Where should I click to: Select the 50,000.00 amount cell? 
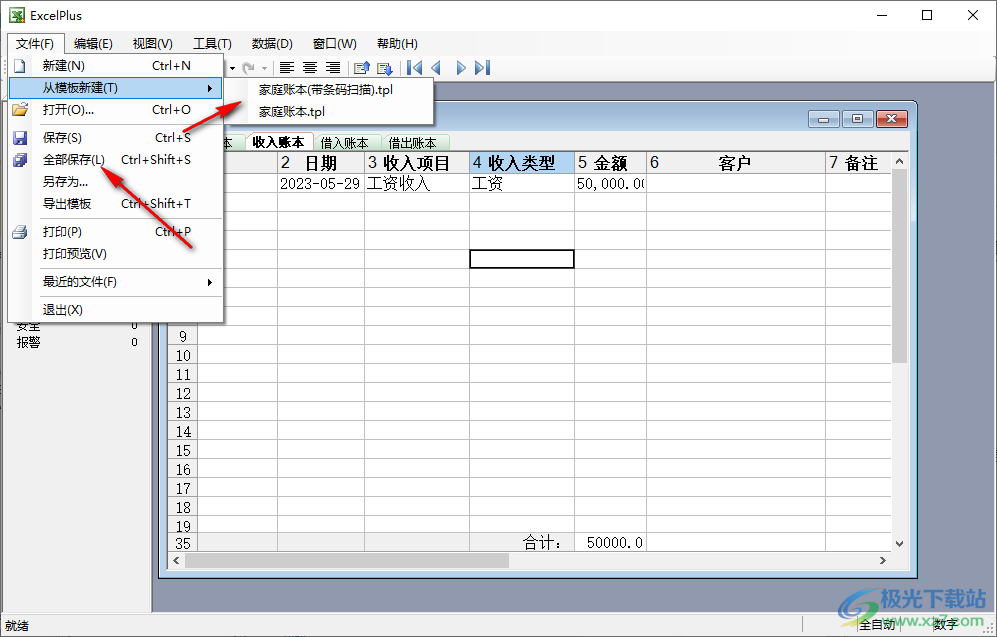tap(610, 183)
